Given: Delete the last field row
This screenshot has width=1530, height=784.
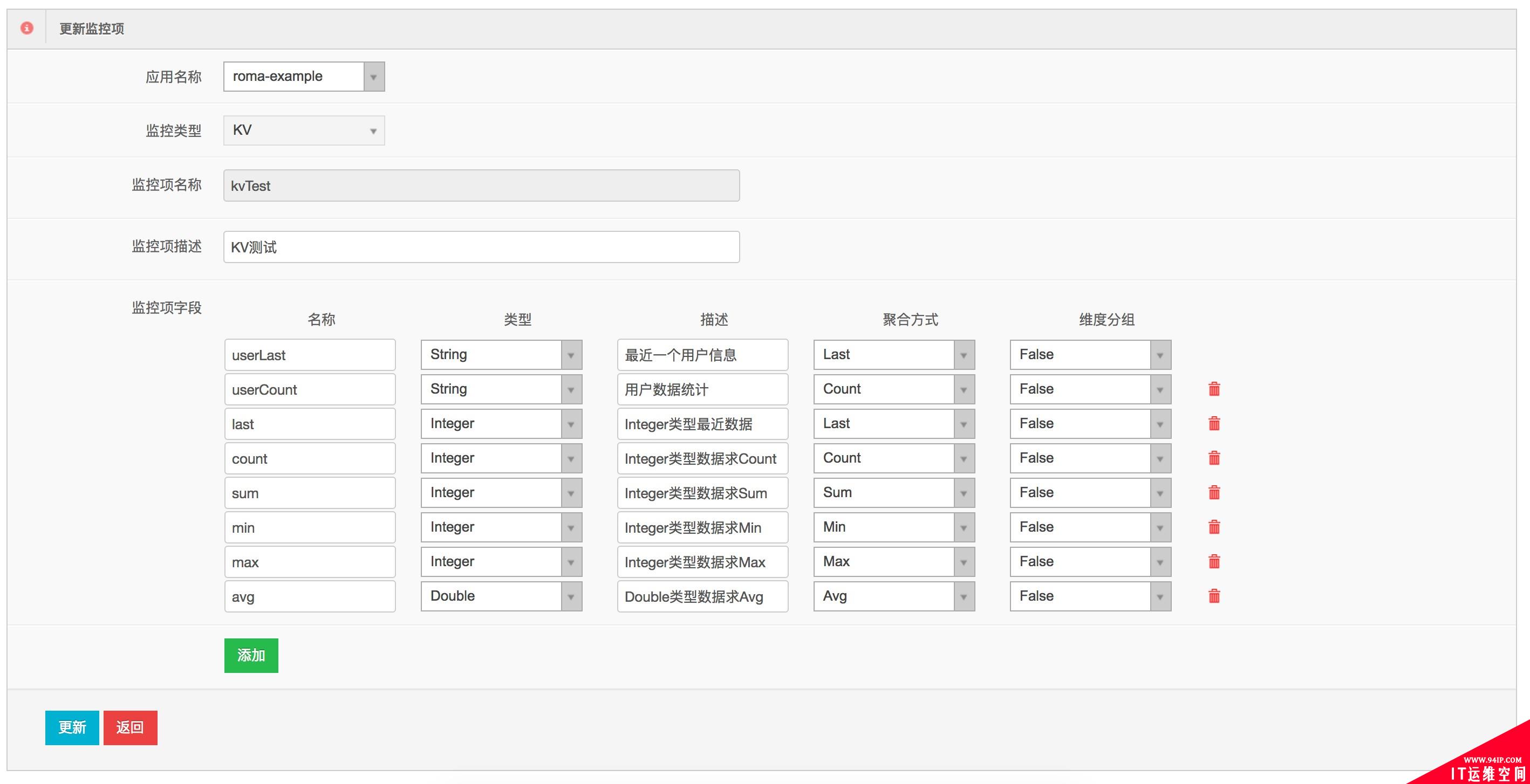Looking at the screenshot, I should (x=1214, y=423).
